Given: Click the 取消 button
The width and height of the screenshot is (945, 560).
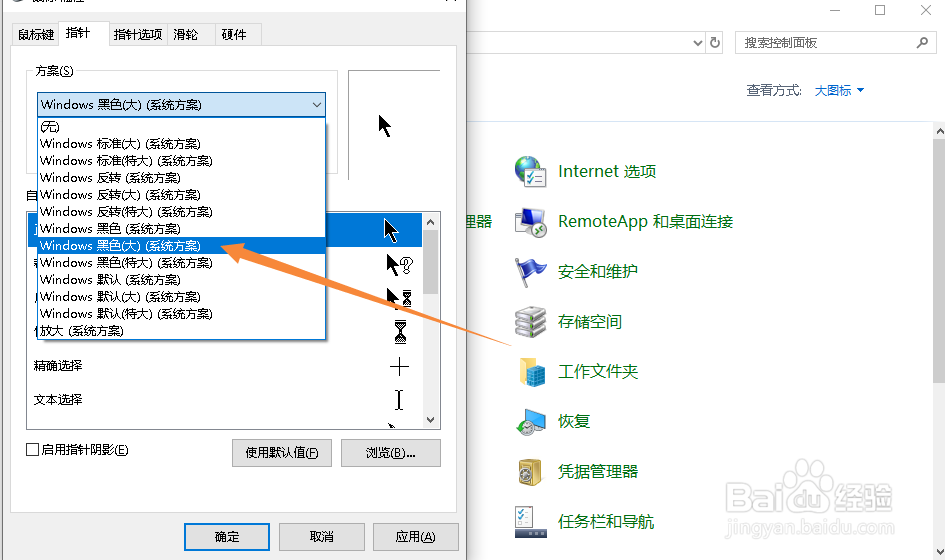Looking at the screenshot, I should tap(322, 536).
